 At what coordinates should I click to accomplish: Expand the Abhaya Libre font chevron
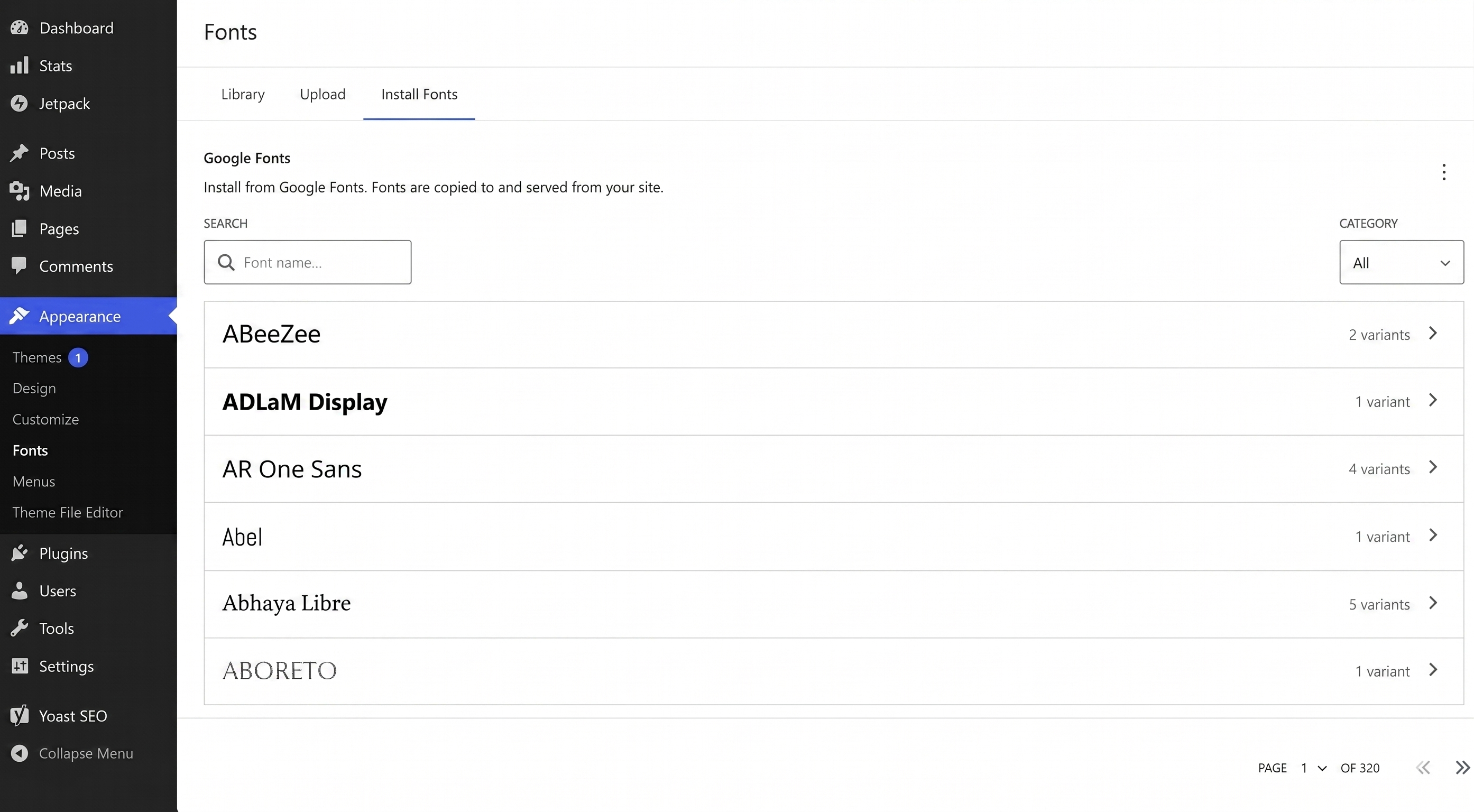1433,603
